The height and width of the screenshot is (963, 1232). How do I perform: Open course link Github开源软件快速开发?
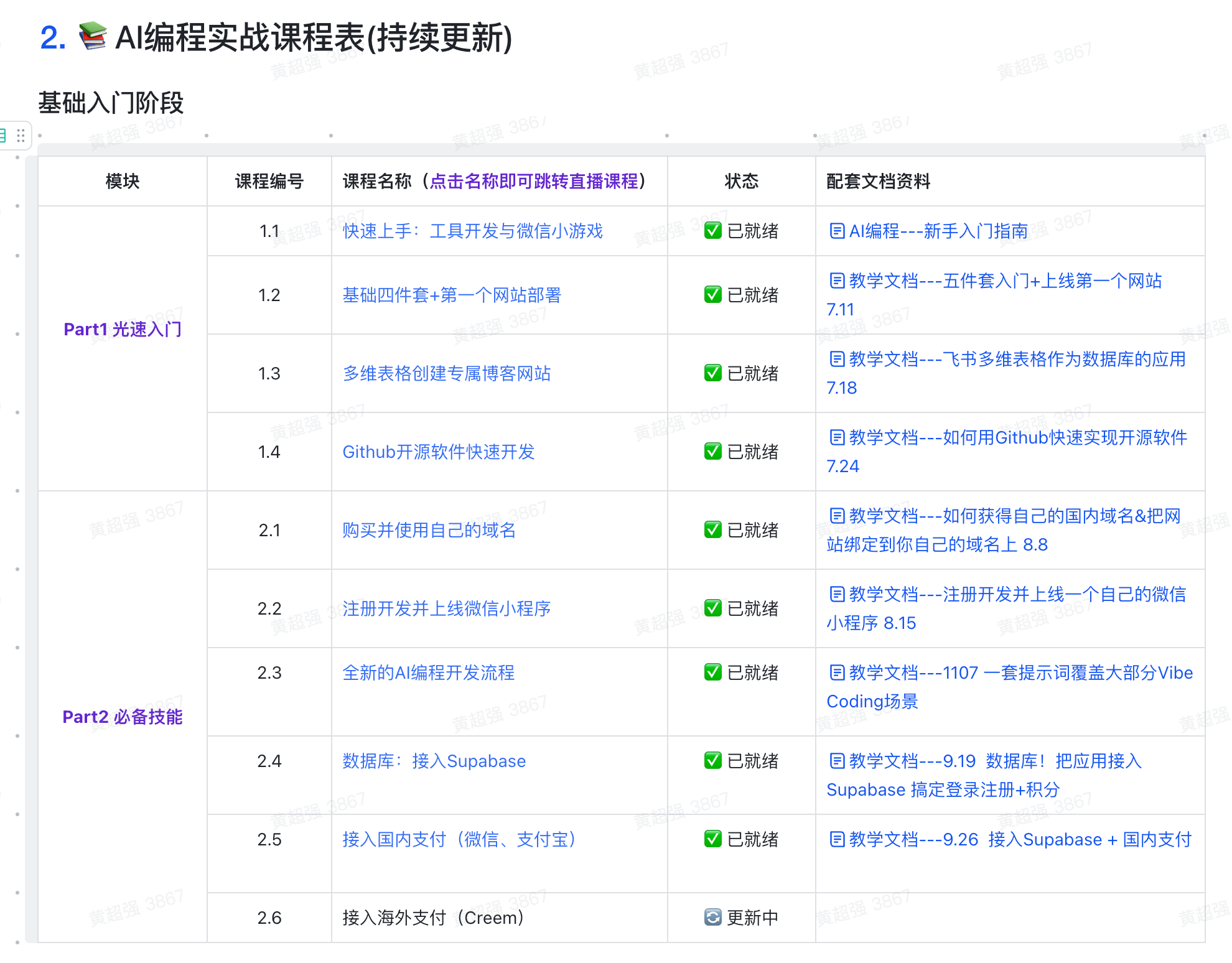pos(438,452)
